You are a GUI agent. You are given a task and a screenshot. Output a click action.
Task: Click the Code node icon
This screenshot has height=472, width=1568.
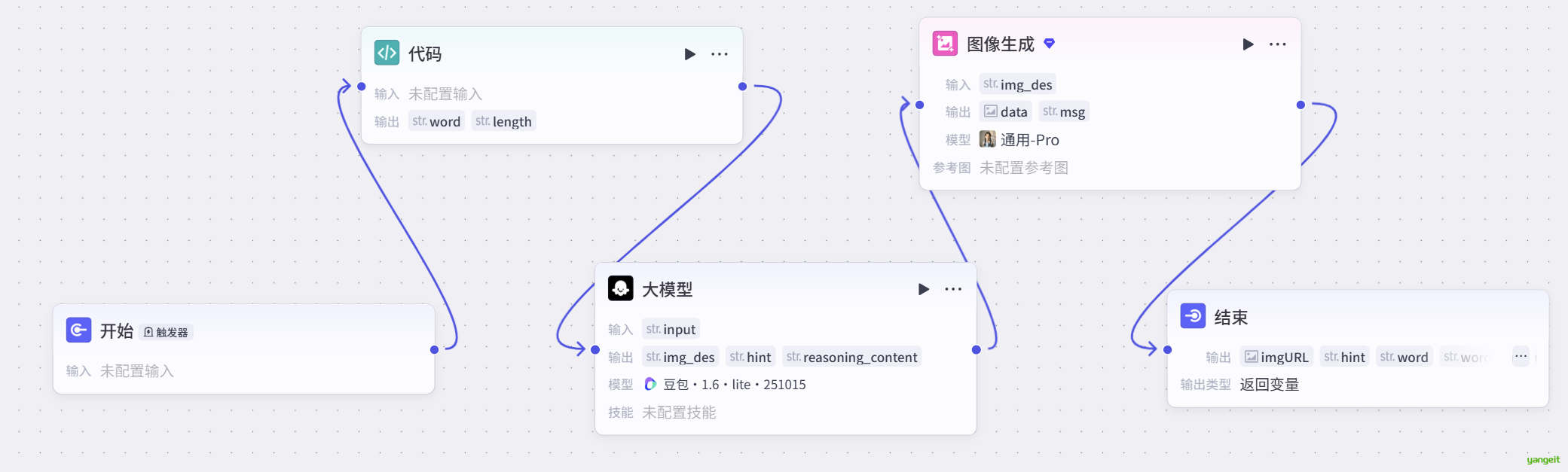click(387, 53)
